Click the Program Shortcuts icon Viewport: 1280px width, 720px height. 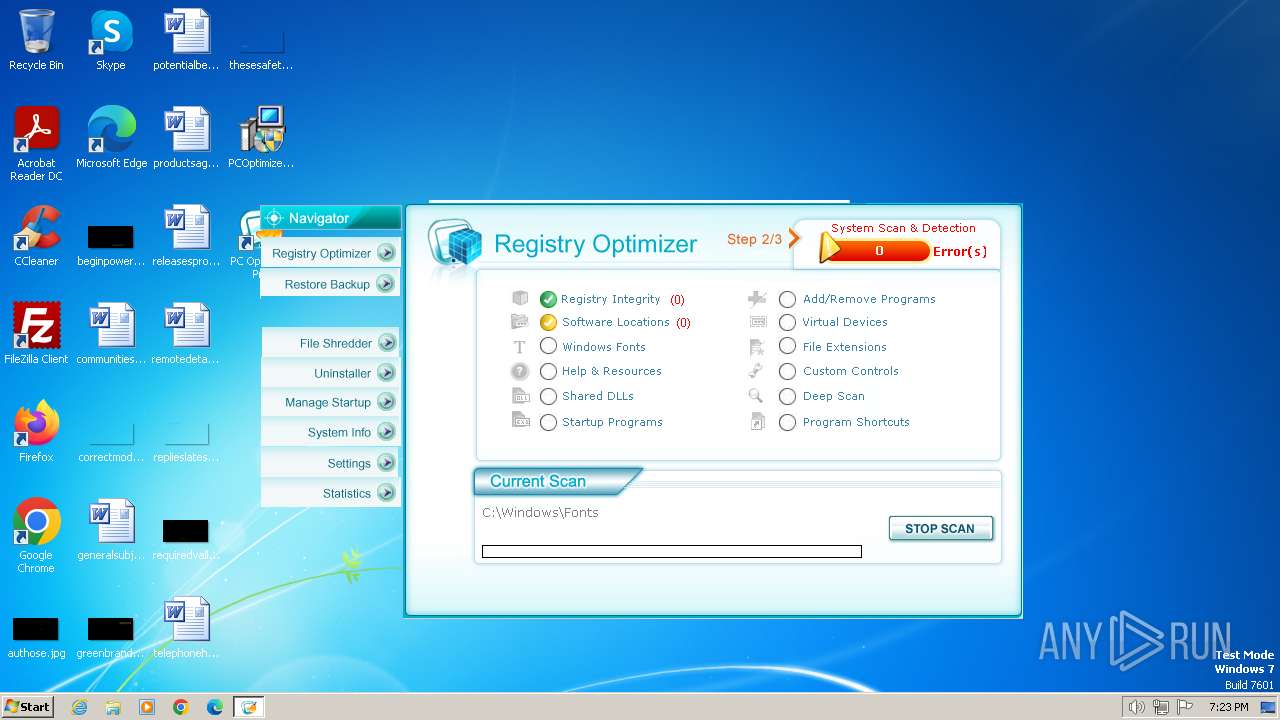[757, 422]
